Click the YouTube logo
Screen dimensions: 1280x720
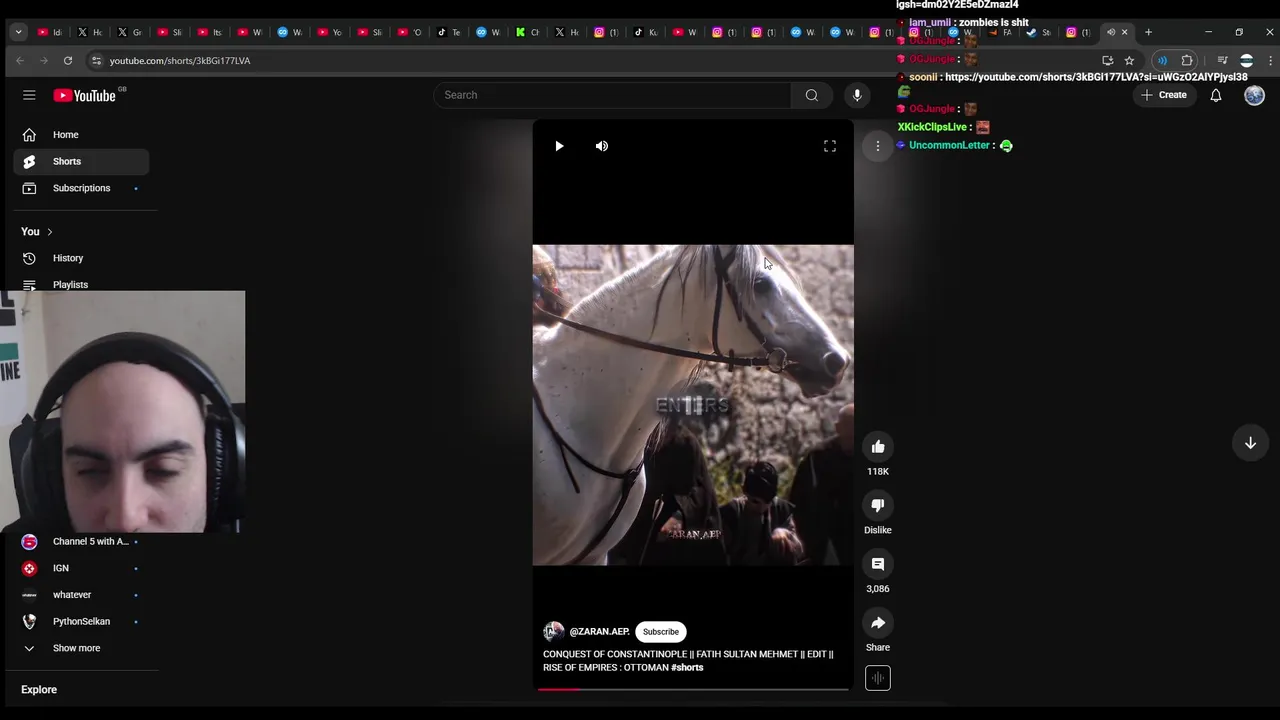(x=85, y=95)
